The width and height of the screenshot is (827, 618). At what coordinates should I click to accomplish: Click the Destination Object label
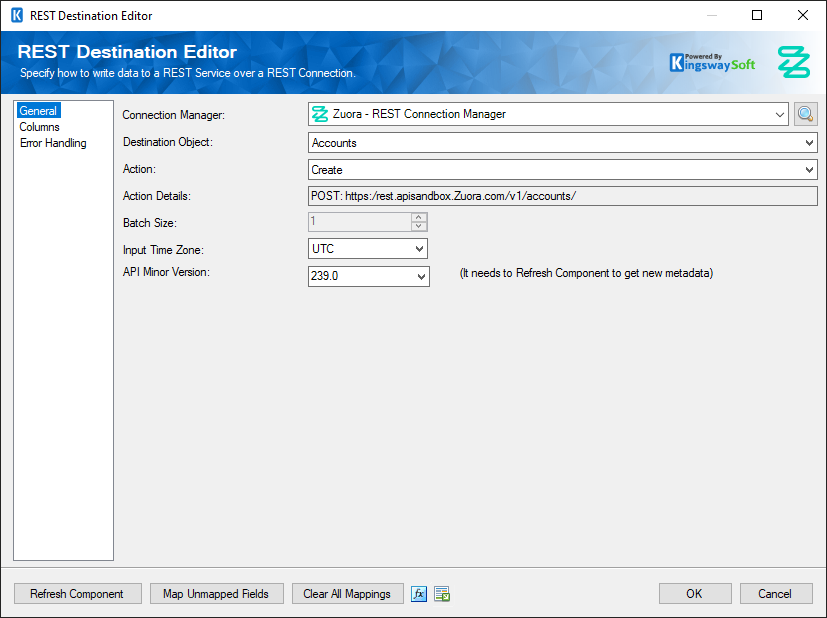tap(168, 142)
